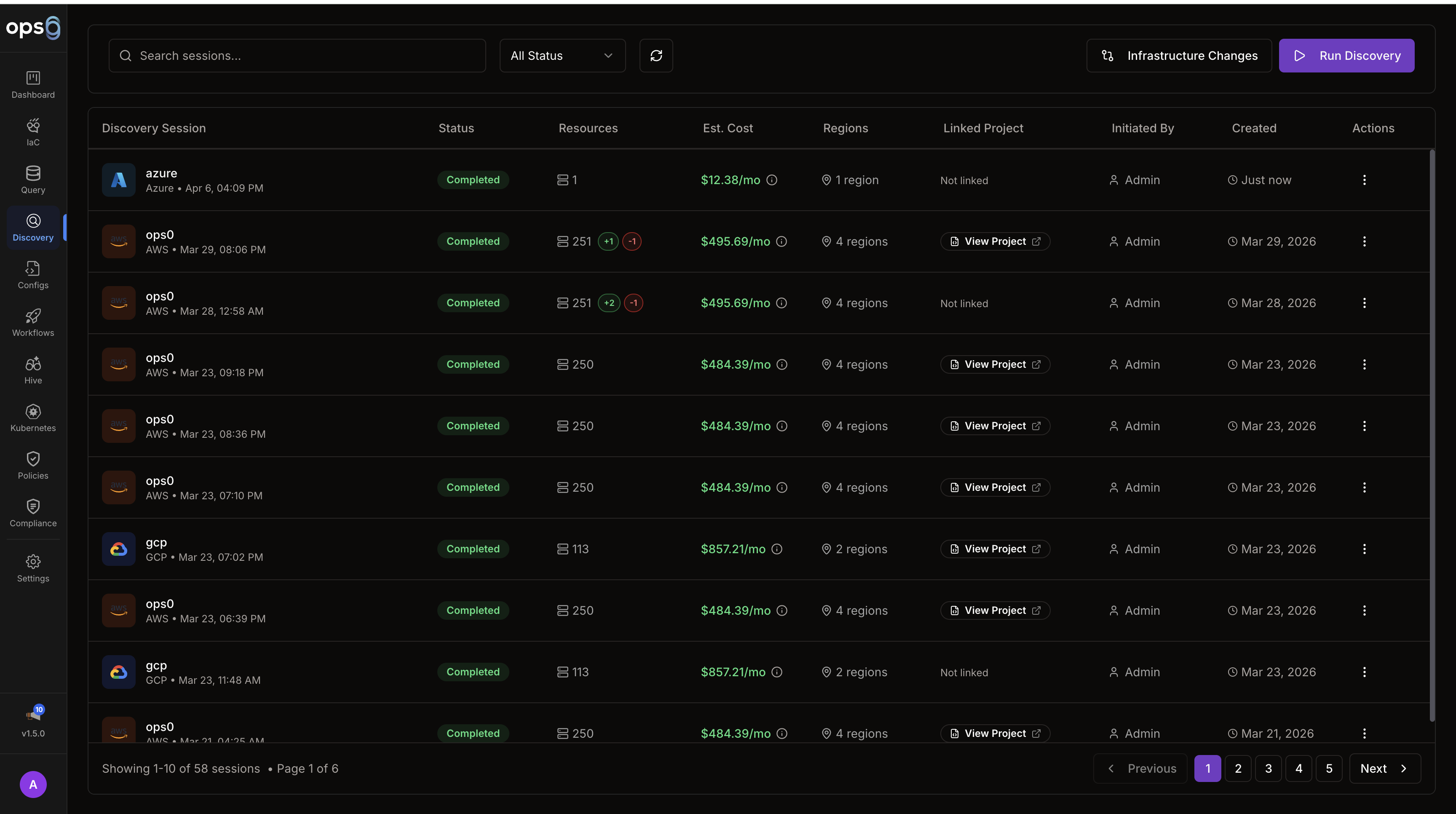The height and width of the screenshot is (814, 1456).
Task: Open the user avatar menu
Action: tap(33, 784)
